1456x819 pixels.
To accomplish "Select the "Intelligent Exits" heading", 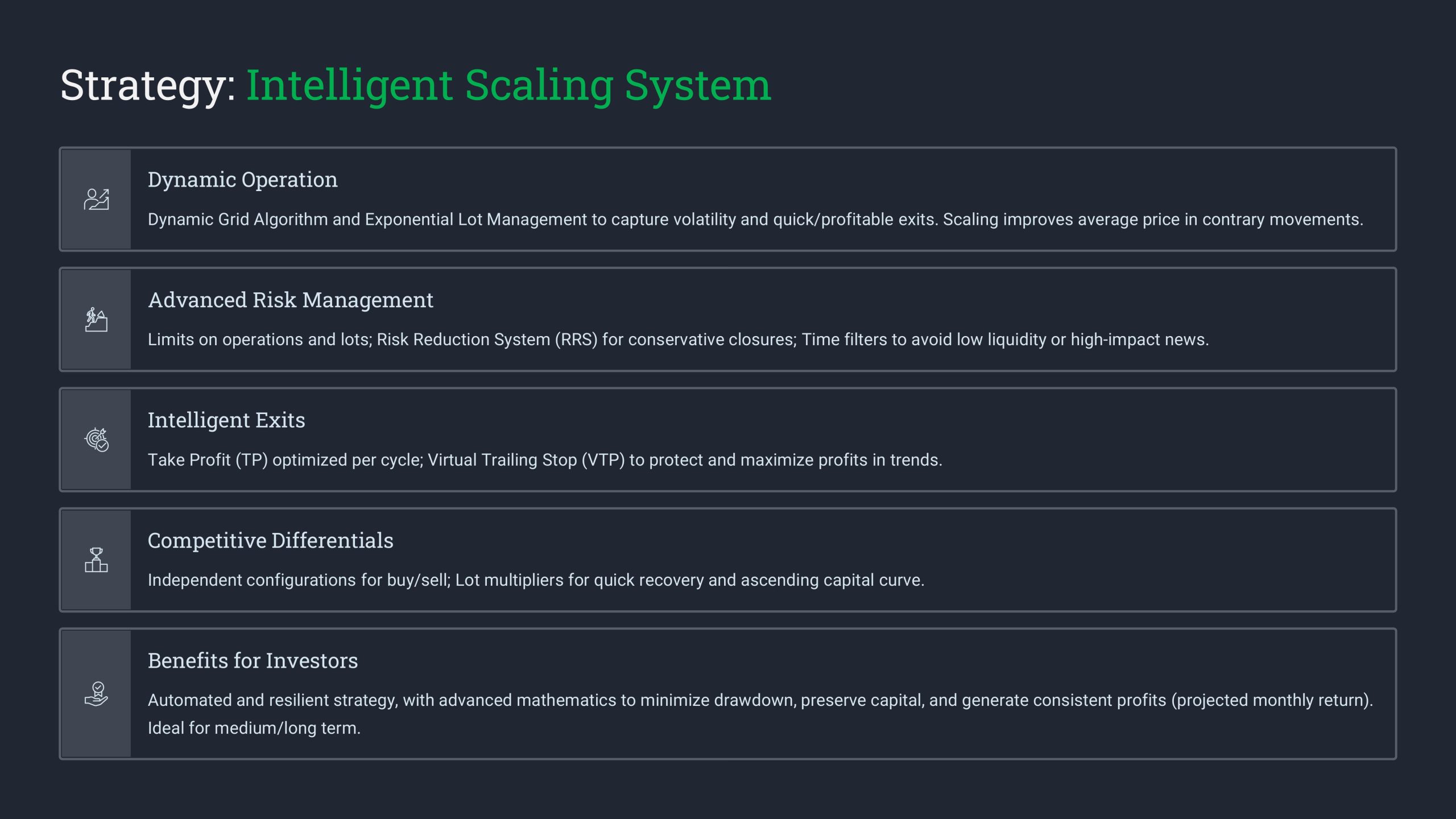I will [226, 420].
